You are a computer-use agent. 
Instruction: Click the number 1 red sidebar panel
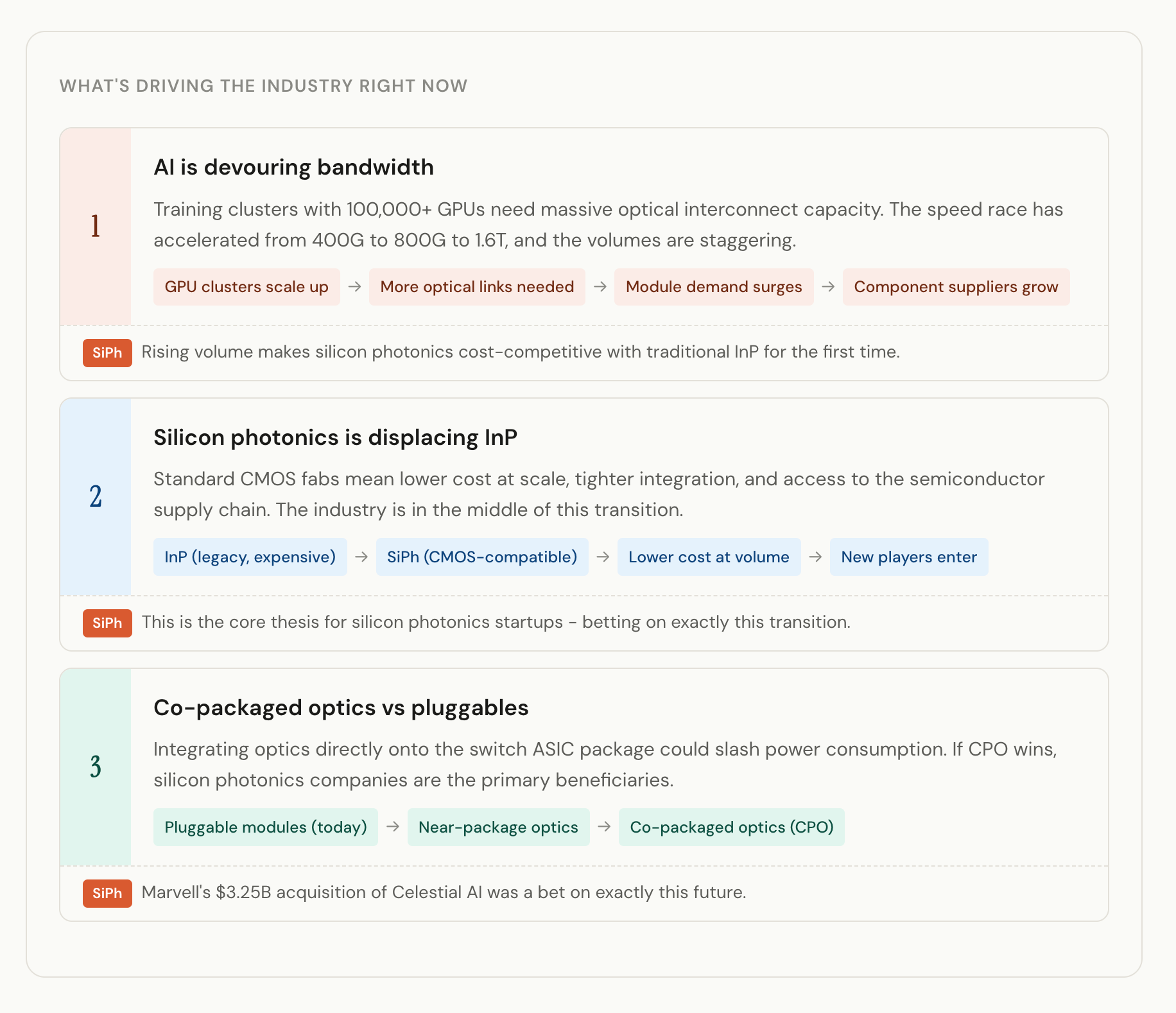coord(96,227)
